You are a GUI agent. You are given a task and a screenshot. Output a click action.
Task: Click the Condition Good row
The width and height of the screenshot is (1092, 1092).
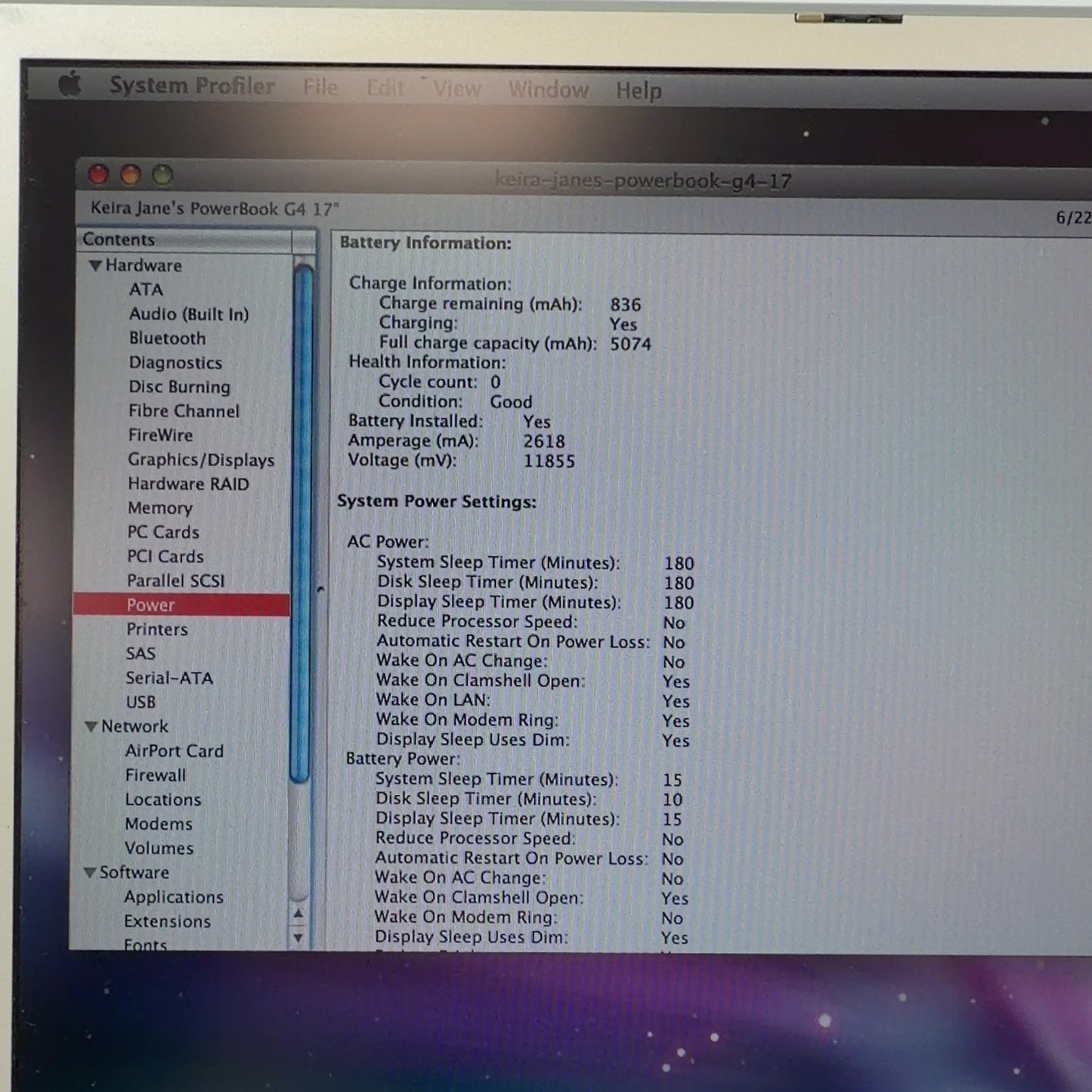(x=455, y=402)
